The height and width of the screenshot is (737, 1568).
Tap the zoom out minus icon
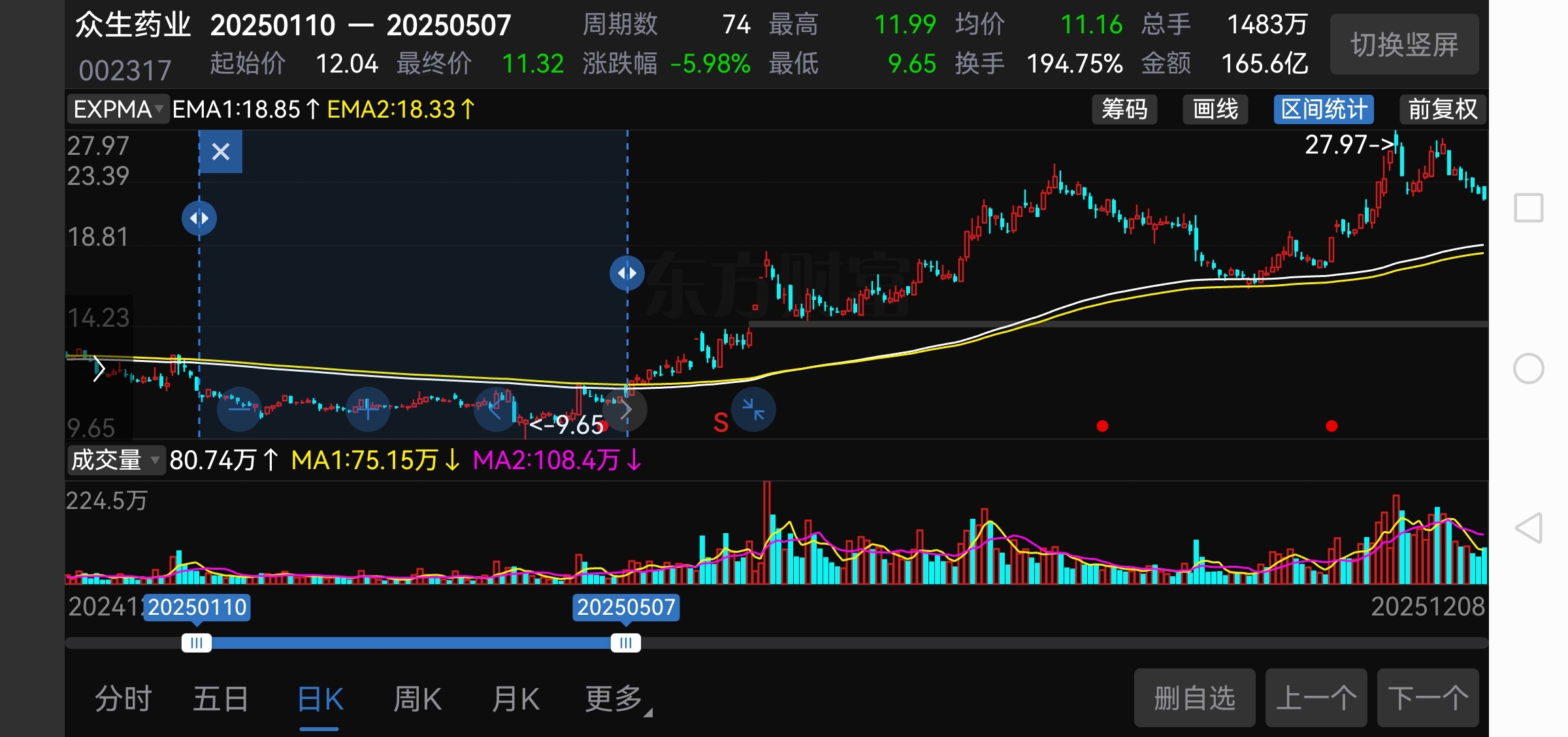tap(239, 410)
